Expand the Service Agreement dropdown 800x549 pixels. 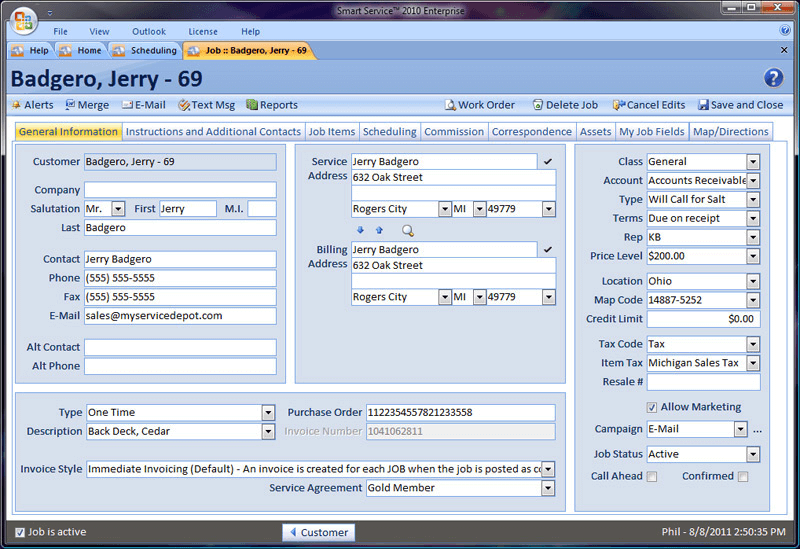pyautogui.click(x=548, y=488)
